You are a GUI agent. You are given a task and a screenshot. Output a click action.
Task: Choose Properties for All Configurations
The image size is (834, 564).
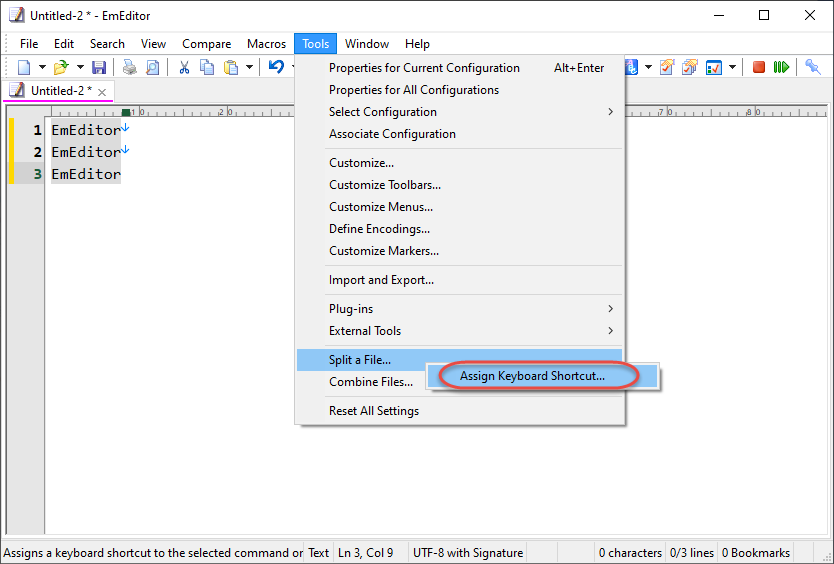(460, 90)
